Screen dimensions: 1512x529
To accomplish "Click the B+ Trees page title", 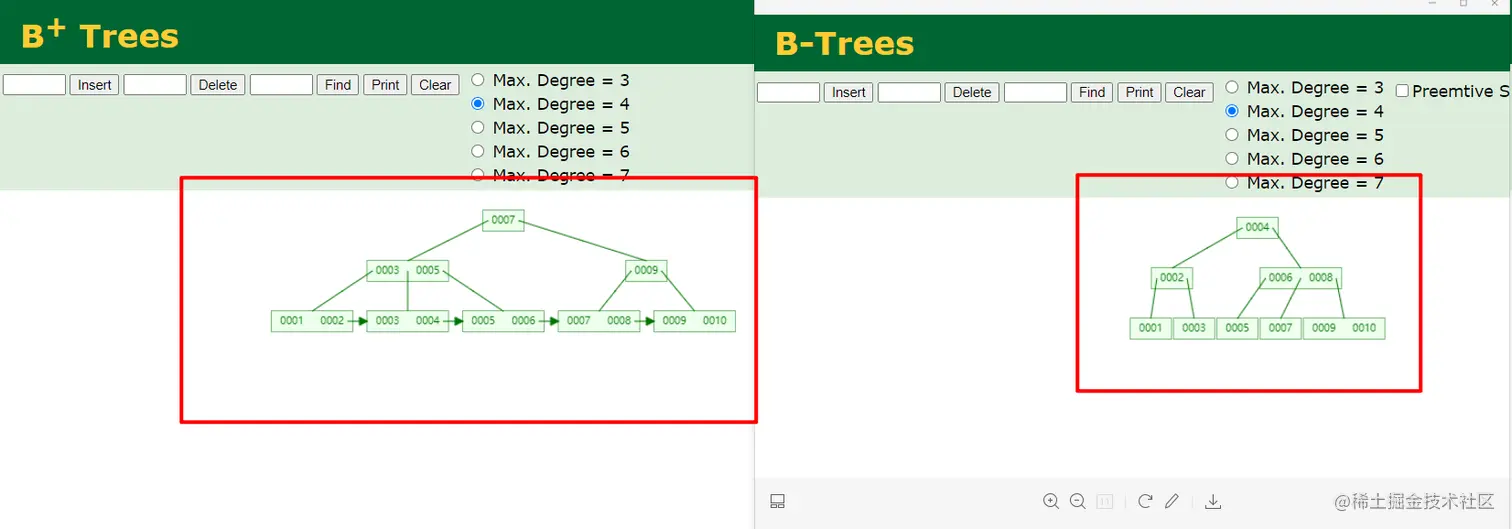I will coord(99,35).
